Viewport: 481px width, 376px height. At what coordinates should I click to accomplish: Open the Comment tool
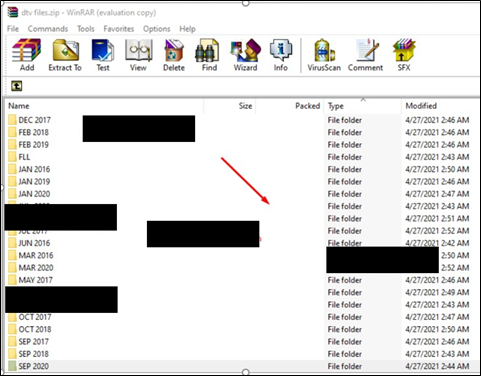(365, 55)
